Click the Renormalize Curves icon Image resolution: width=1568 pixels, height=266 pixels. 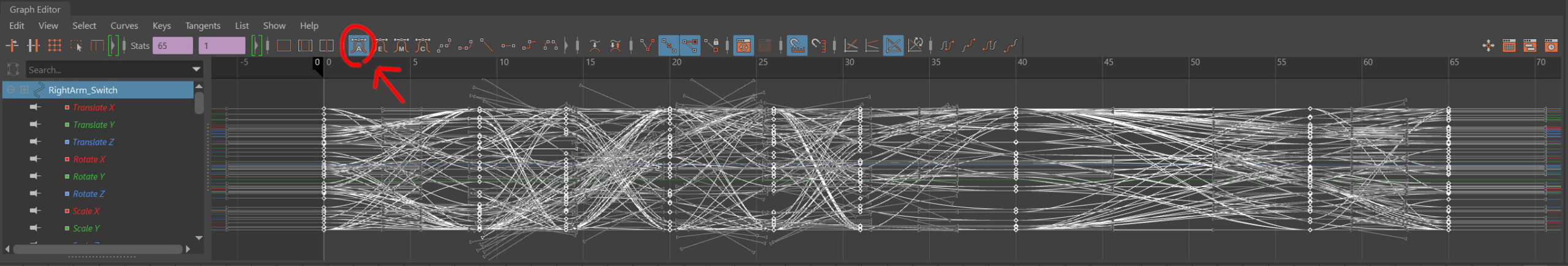(915, 45)
